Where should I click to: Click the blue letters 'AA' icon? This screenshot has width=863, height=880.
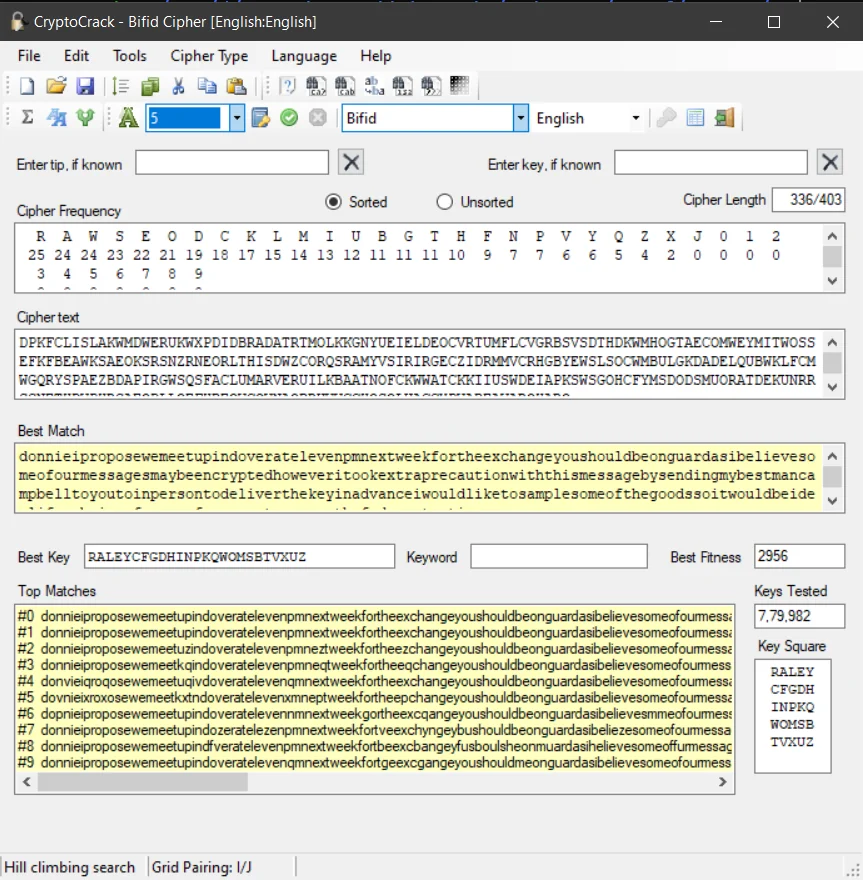click(x=56, y=117)
